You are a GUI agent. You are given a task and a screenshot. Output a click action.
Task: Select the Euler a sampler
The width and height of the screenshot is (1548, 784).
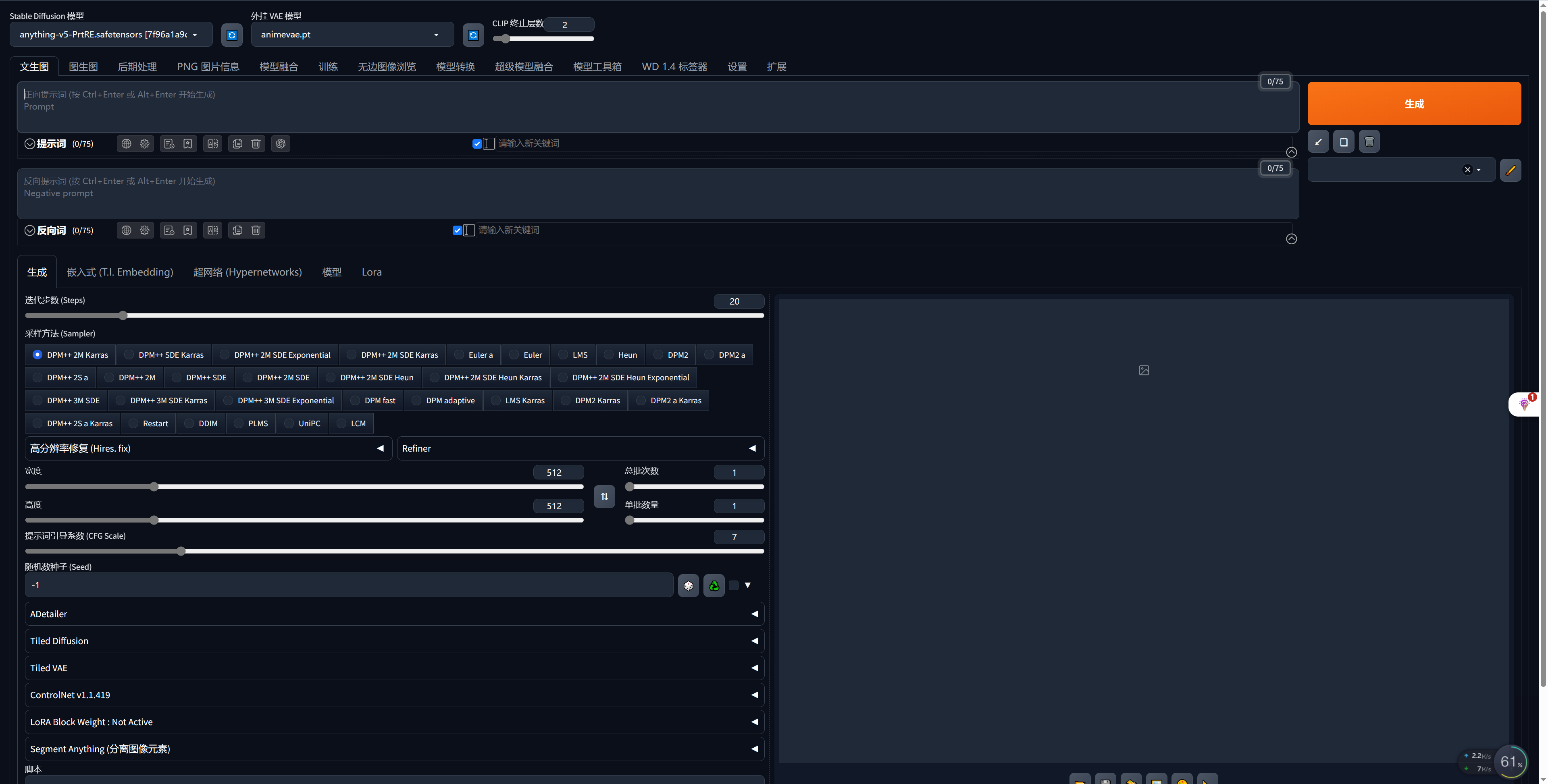pos(474,355)
